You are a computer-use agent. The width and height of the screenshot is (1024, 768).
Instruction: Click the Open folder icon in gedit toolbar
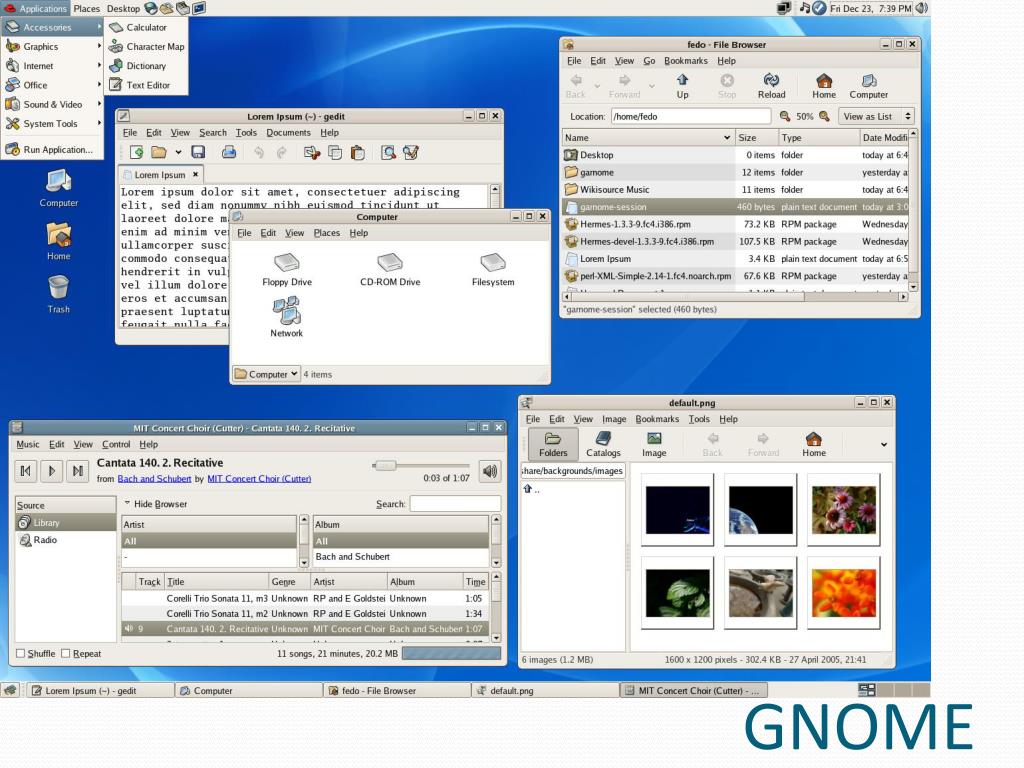[x=159, y=153]
